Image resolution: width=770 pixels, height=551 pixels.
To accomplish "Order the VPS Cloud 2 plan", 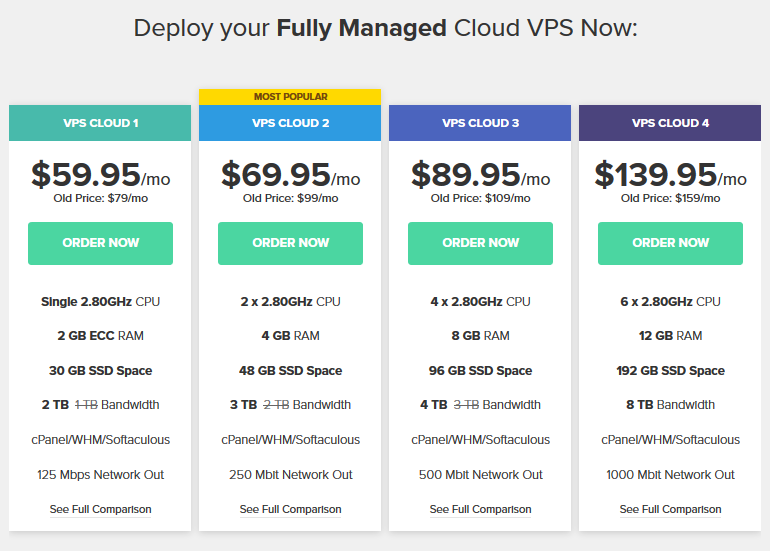I will tap(290, 243).
